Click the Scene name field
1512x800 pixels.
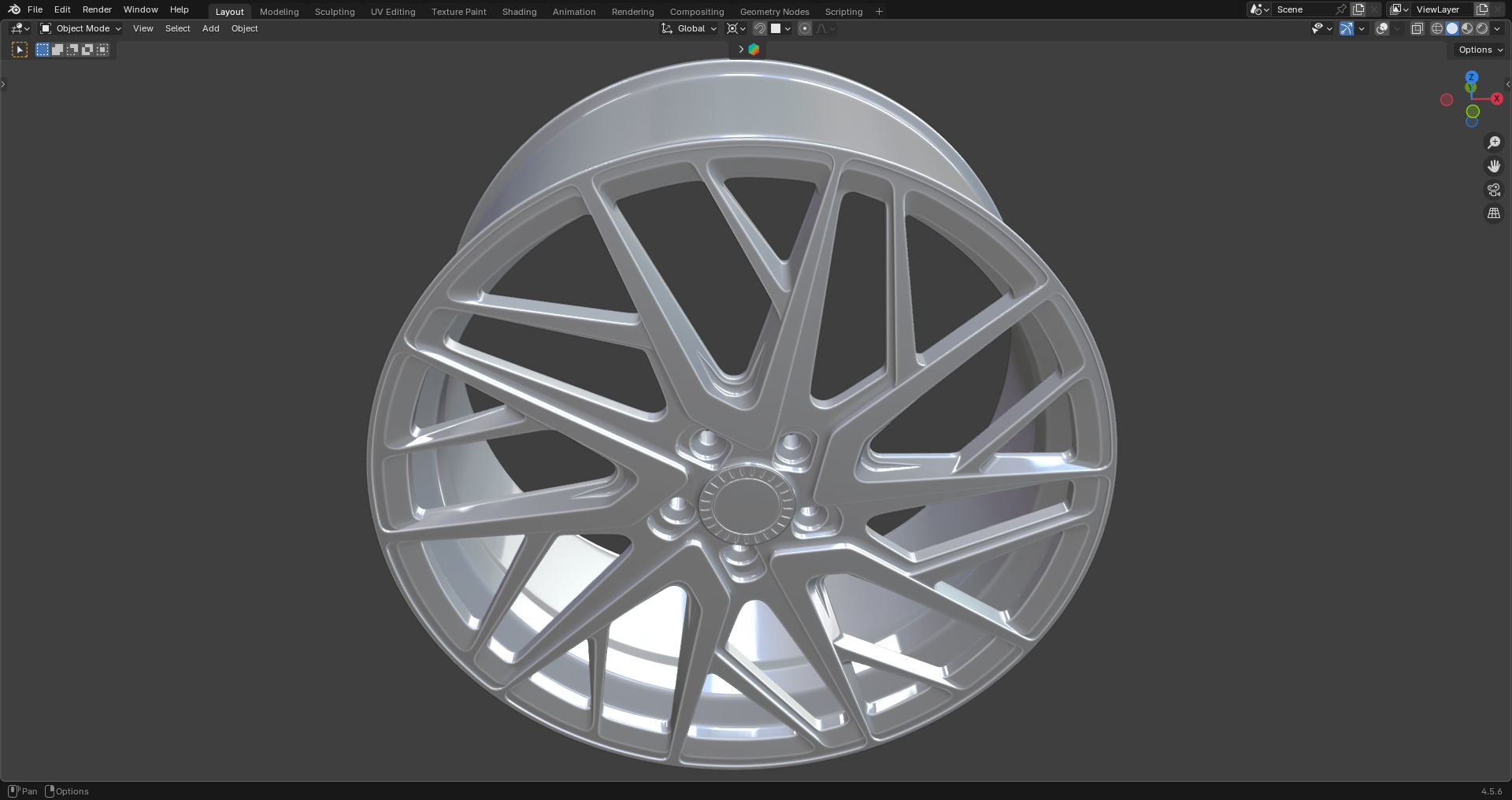(1303, 9)
